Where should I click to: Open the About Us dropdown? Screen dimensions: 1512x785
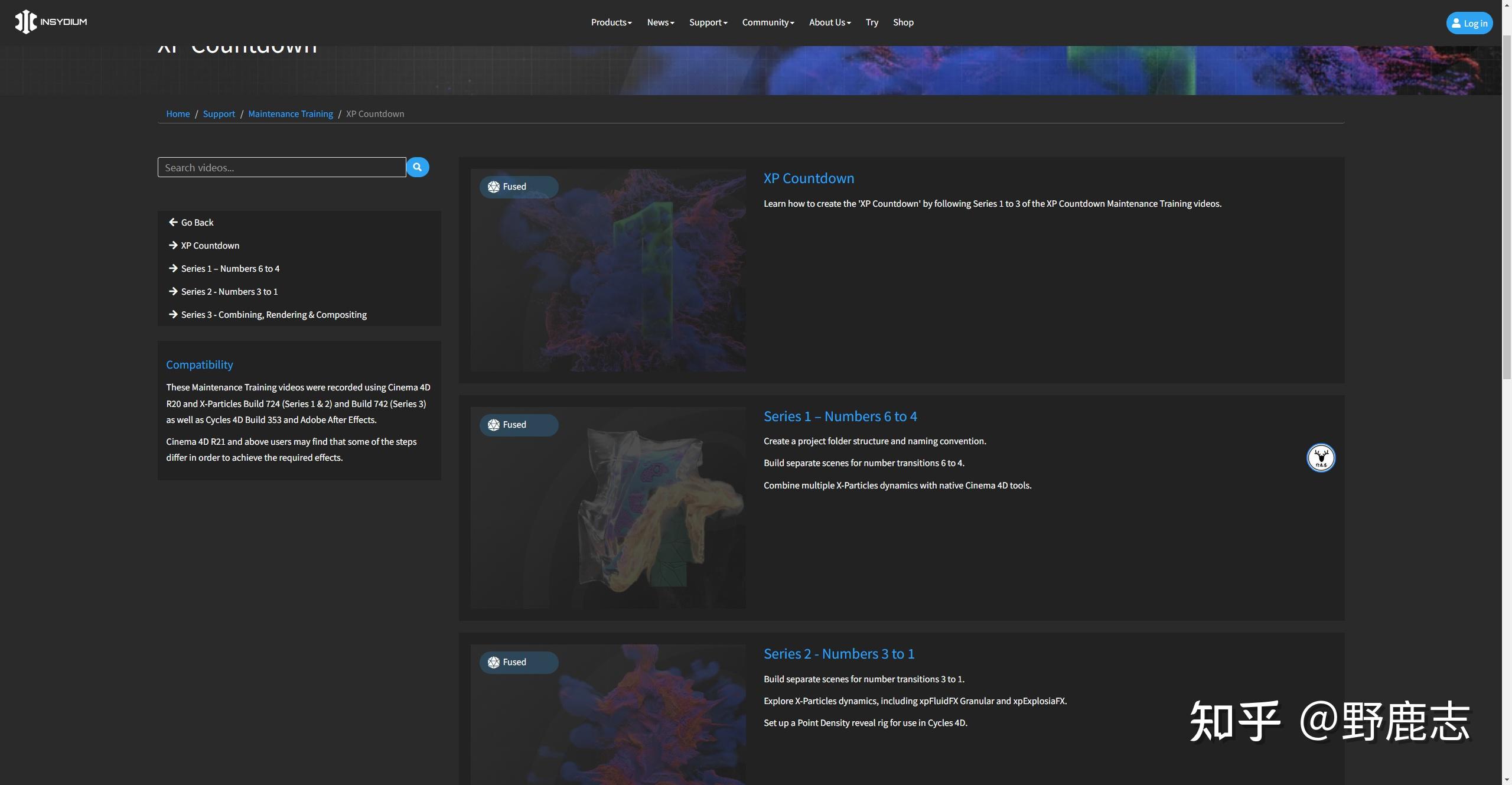point(830,22)
